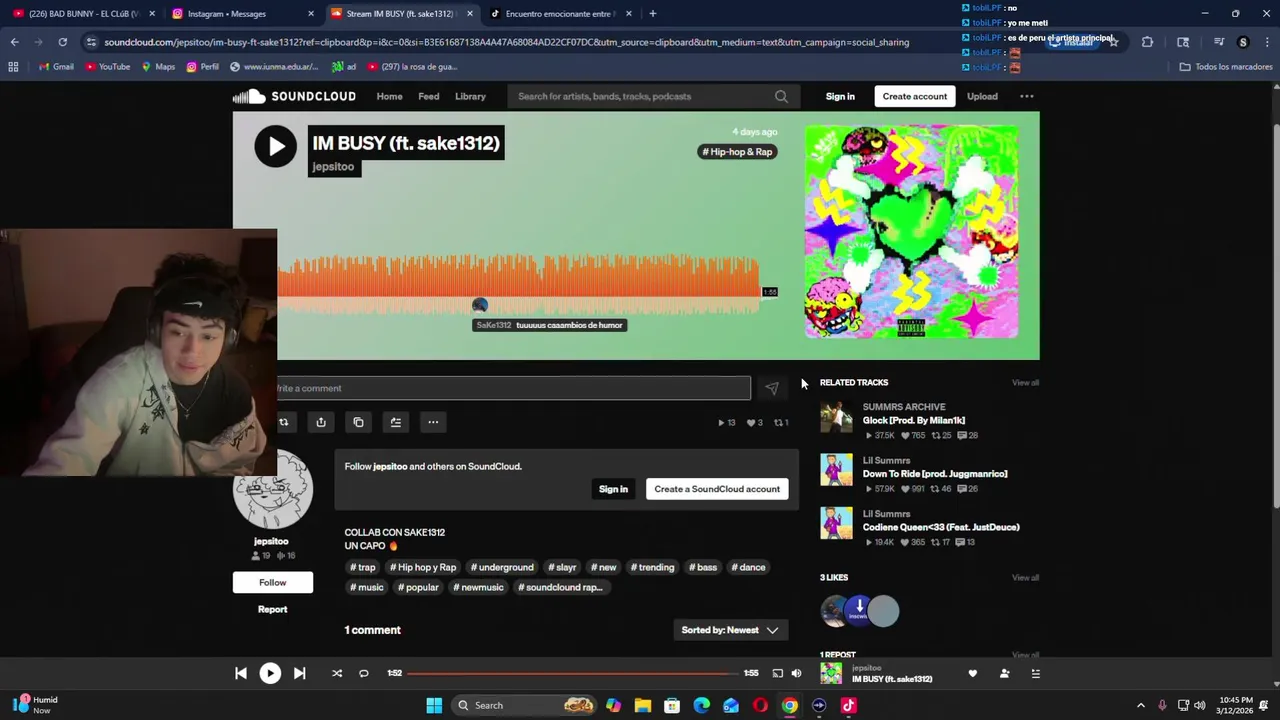1280x720 pixels.
Task: Toggle shuffle in the player bar
Action: coord(337,673)
